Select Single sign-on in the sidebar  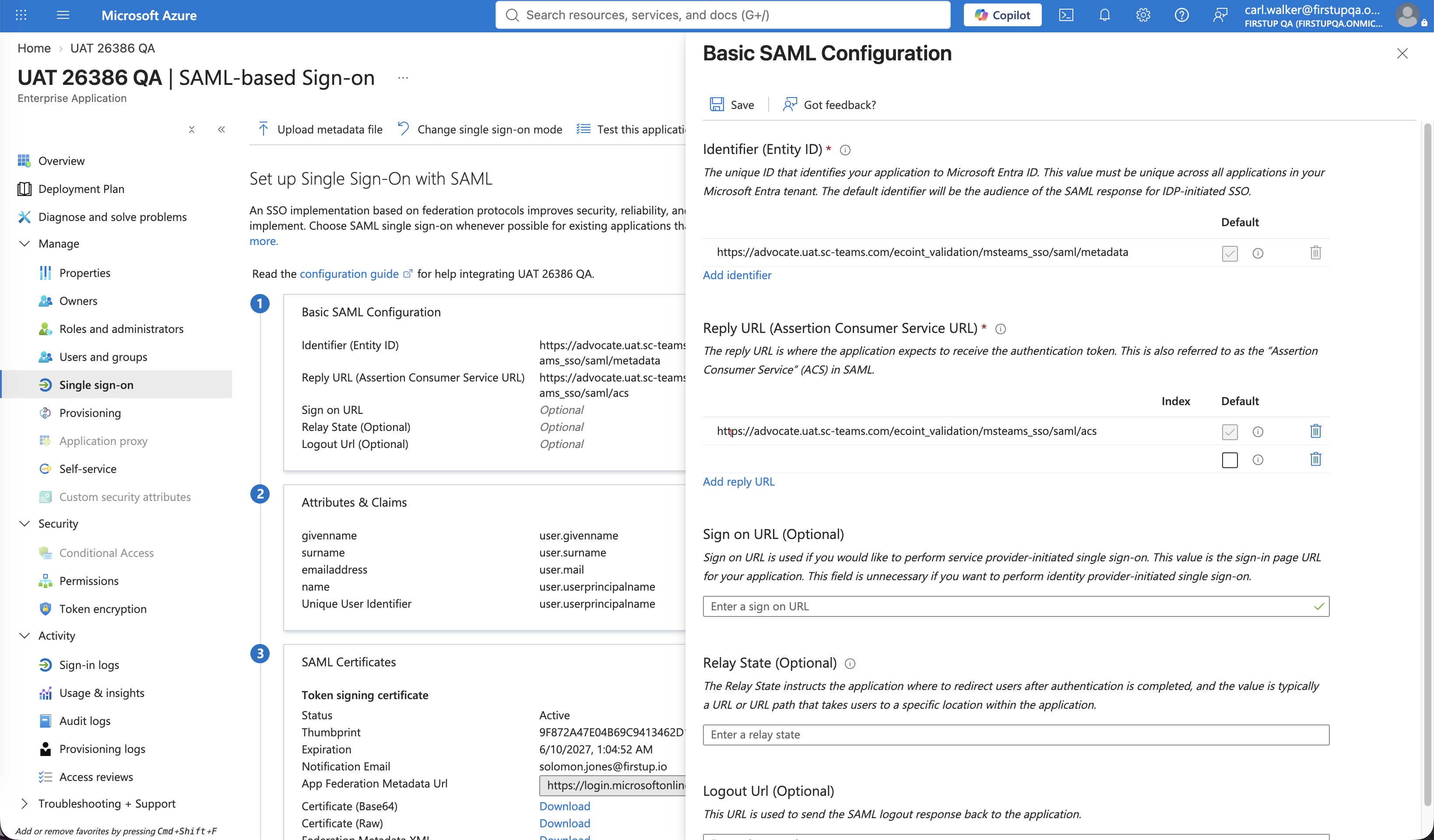pos(116,385)
